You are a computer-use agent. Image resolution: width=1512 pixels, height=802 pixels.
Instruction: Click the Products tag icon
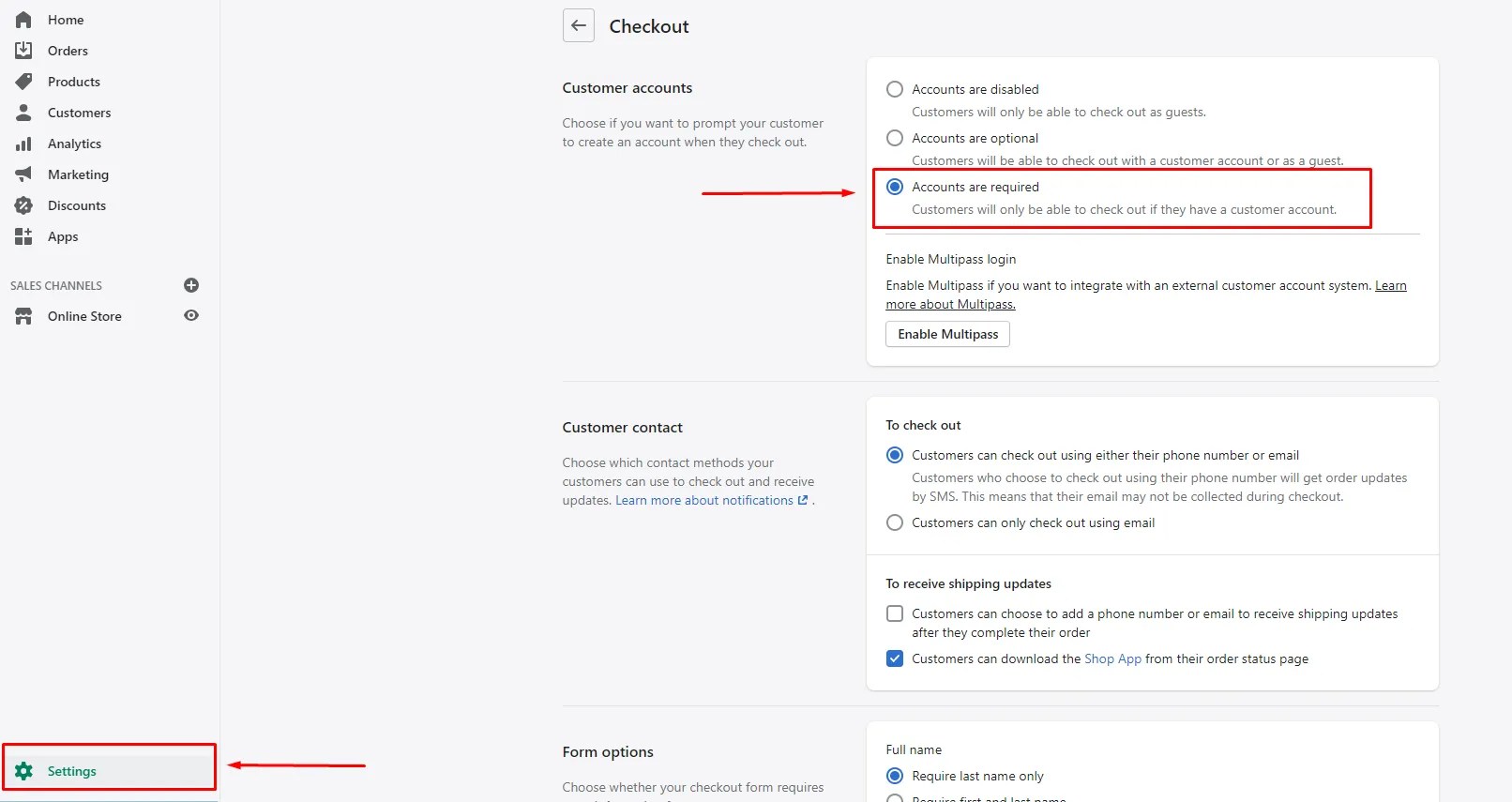pos(23,82)
